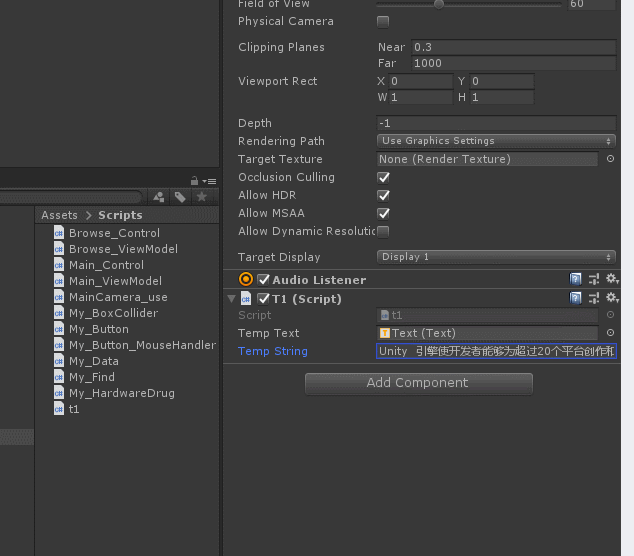Click the Scripts breadcrumb
The width and height of the screenshot is (634, 556).
pyautogui.click(x=120, y=215)
